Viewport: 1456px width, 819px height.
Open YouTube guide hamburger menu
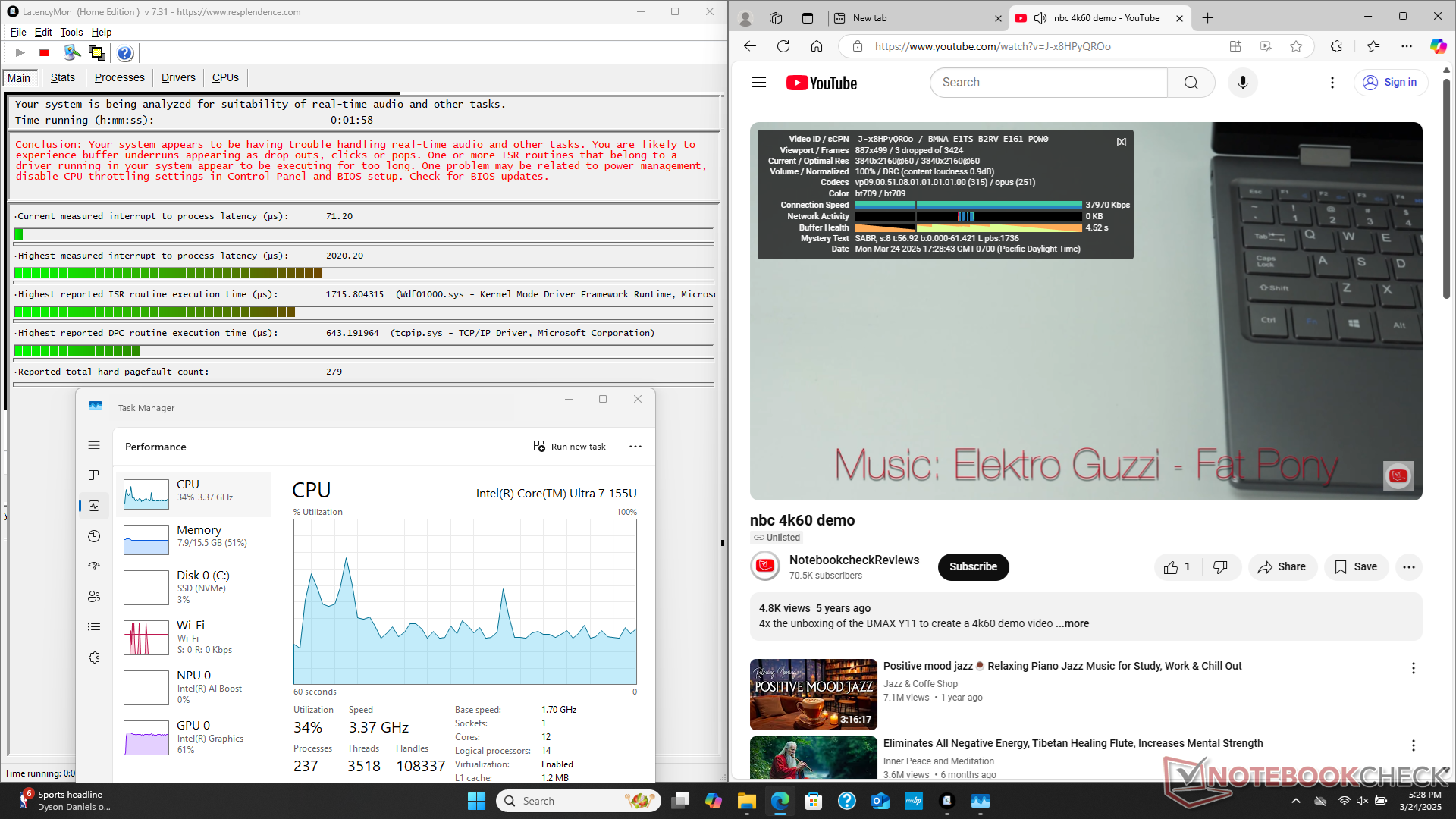[759, 83]
